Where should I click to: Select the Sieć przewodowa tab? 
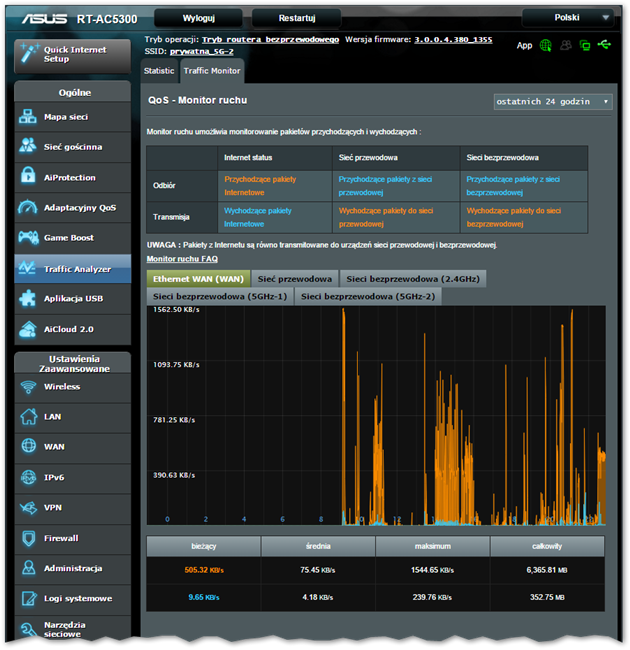[295, 279]
